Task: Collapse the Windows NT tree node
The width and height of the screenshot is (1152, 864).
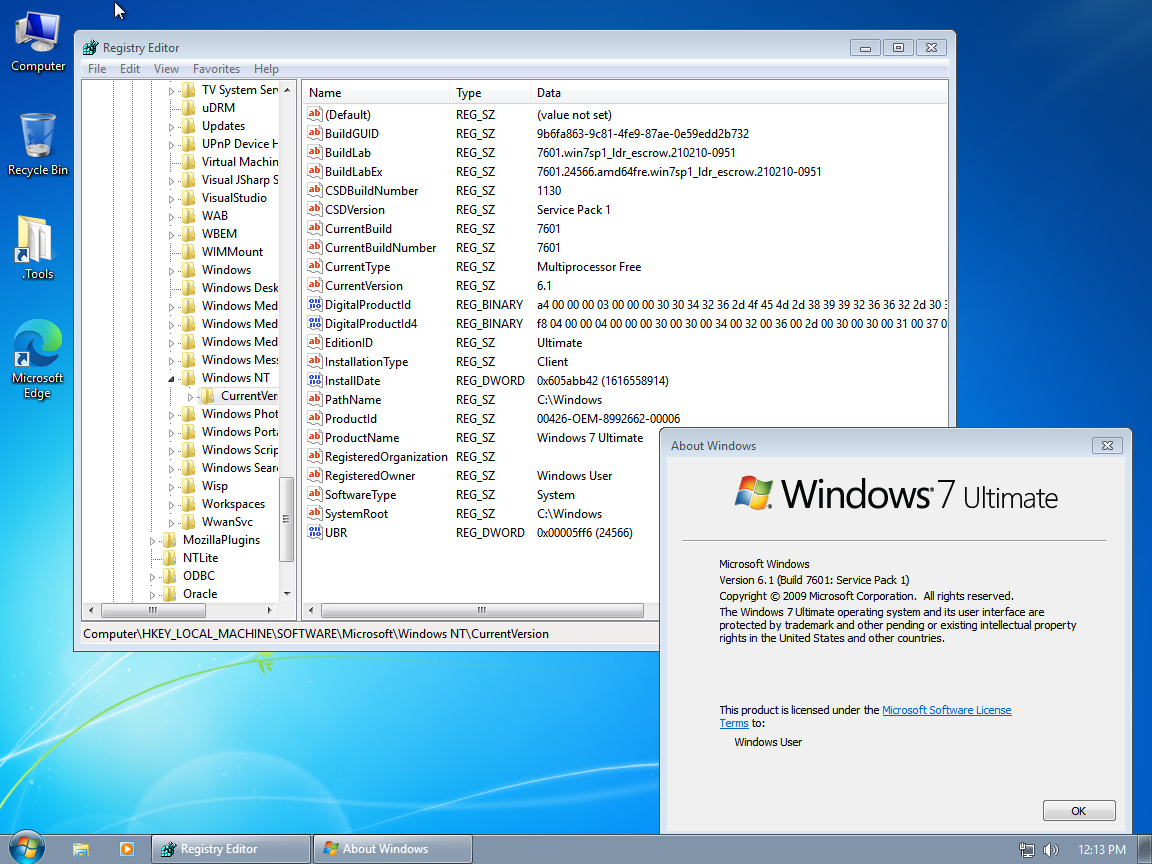Action: [171, 379]
